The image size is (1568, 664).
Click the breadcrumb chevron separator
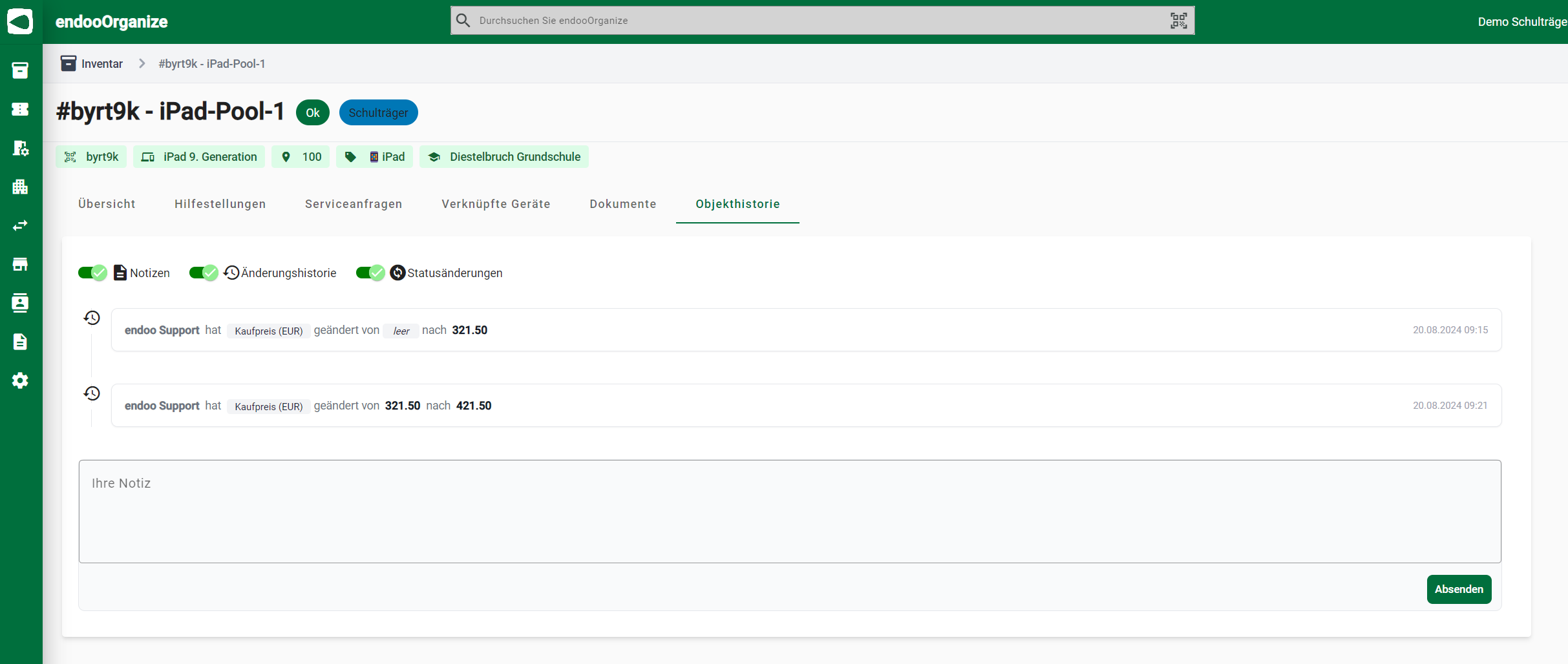coord(142,63)
